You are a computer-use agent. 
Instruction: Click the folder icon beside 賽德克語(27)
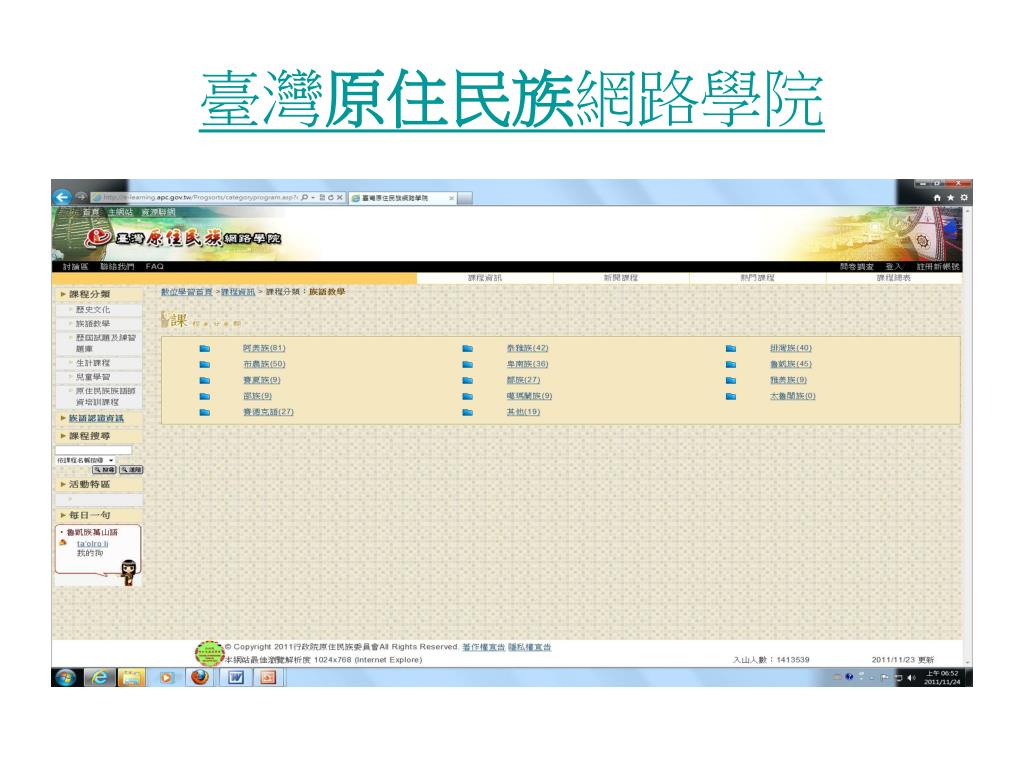click(x=204, y=412)
